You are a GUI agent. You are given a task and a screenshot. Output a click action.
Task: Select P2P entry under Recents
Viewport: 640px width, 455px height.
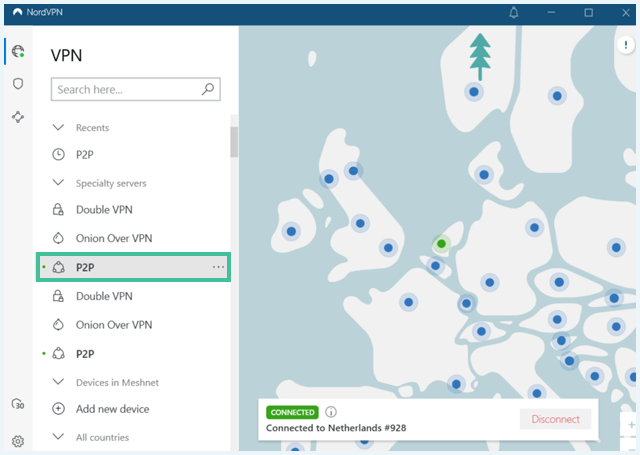click(133, 155)
